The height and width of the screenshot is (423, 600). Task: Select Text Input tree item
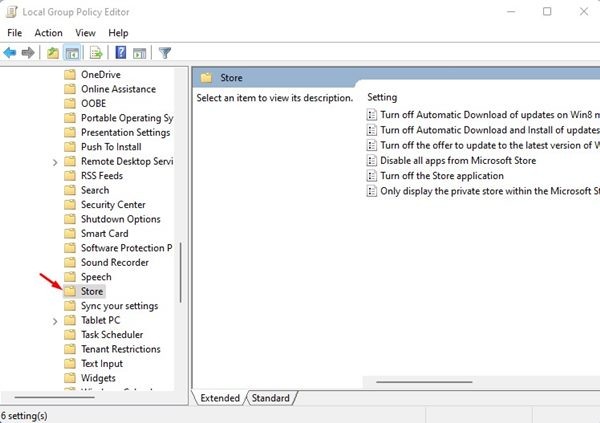(102, 364)
